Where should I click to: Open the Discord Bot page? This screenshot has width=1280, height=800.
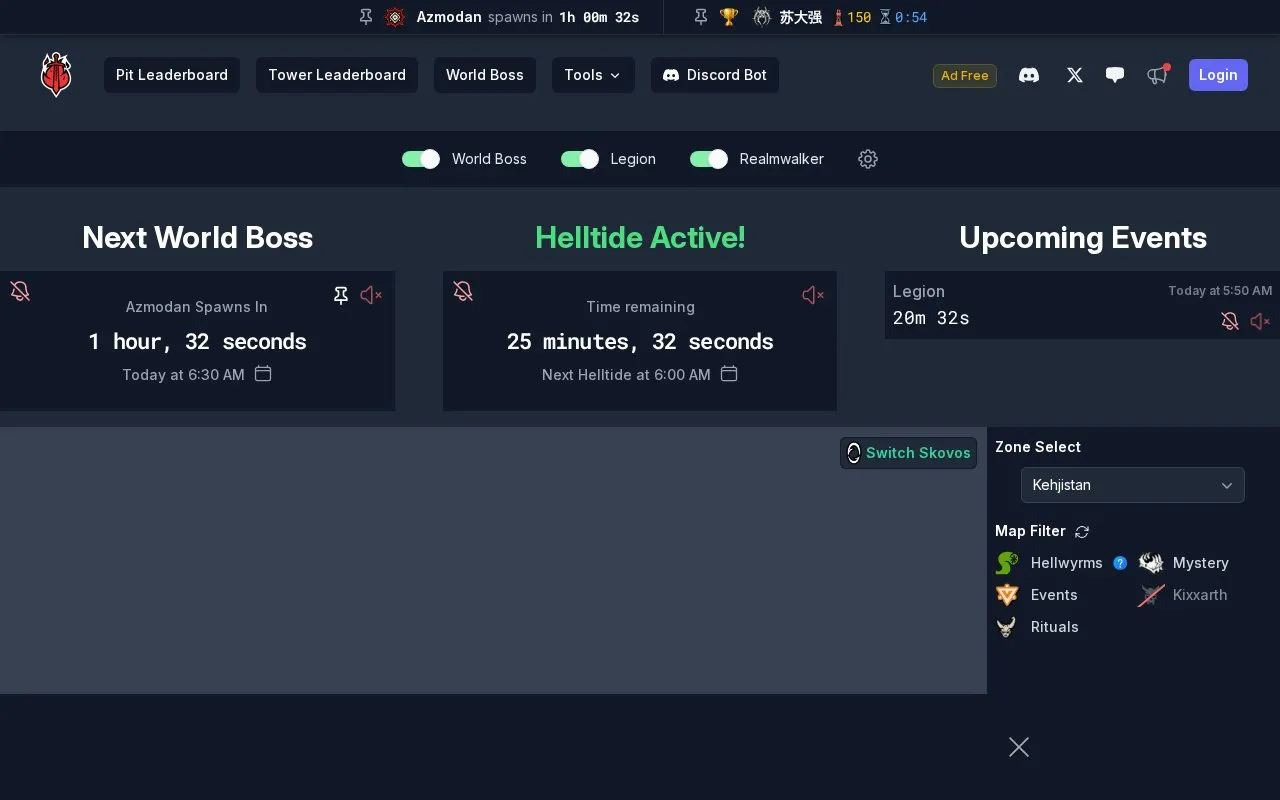point(715,75)
